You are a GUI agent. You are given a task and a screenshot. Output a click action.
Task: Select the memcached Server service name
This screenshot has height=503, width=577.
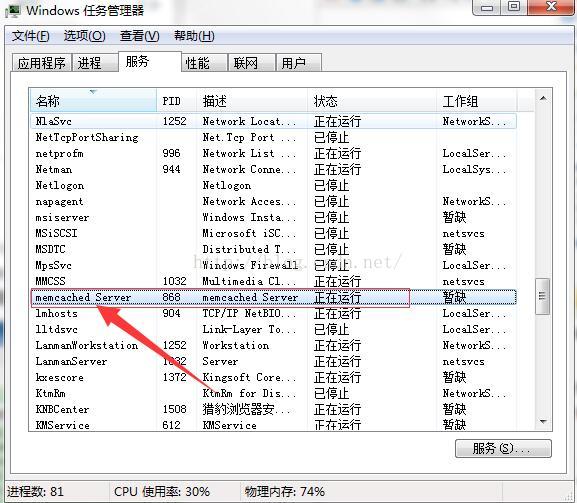pos(83,297)
